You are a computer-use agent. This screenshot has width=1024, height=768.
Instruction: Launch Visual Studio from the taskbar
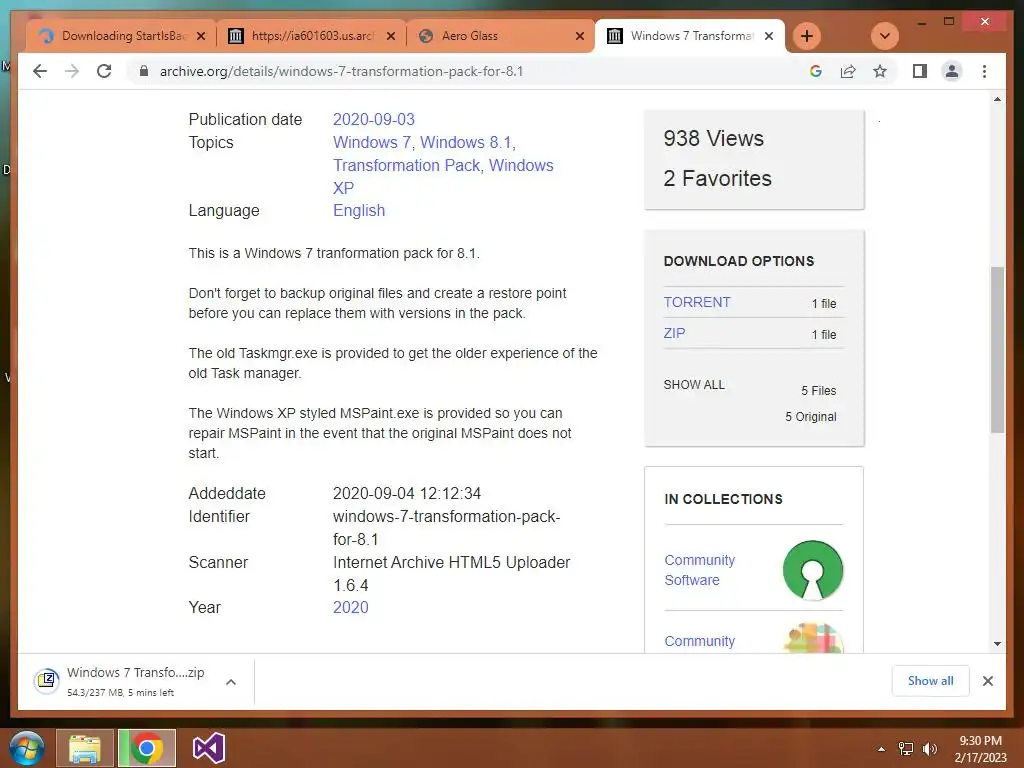[x=209, y=748]
